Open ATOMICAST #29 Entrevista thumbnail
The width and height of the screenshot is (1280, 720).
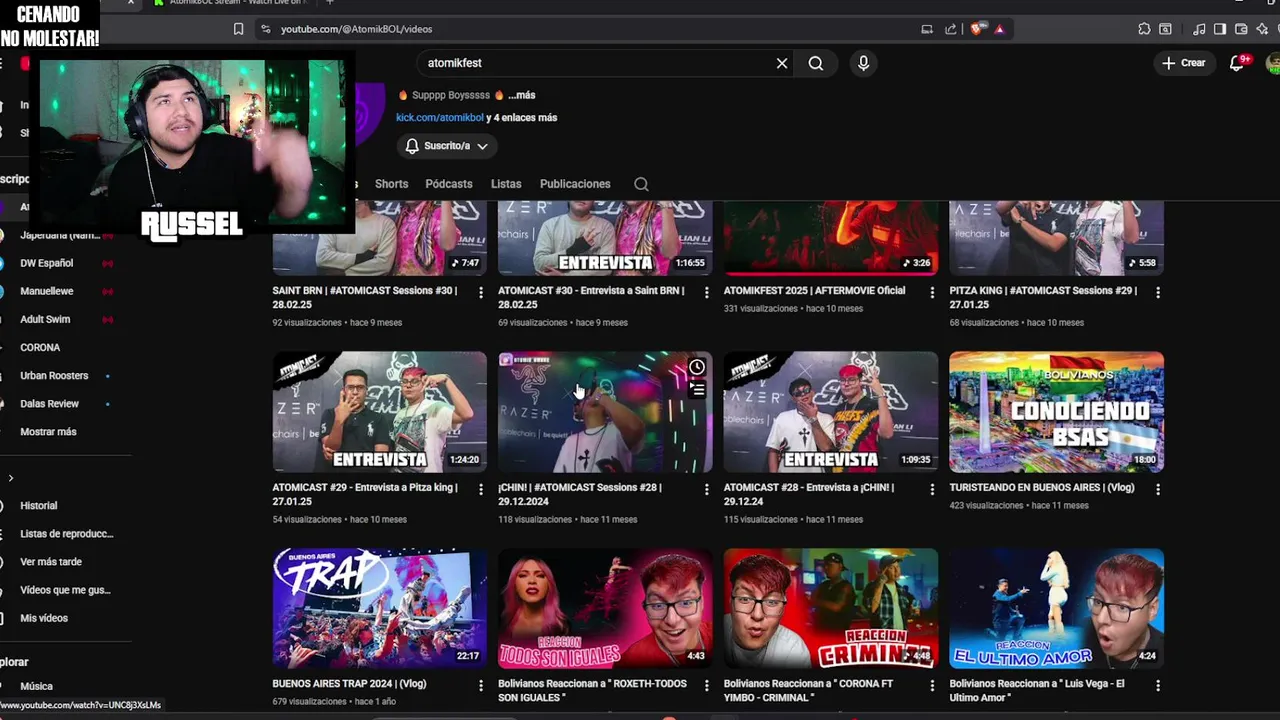379,411
